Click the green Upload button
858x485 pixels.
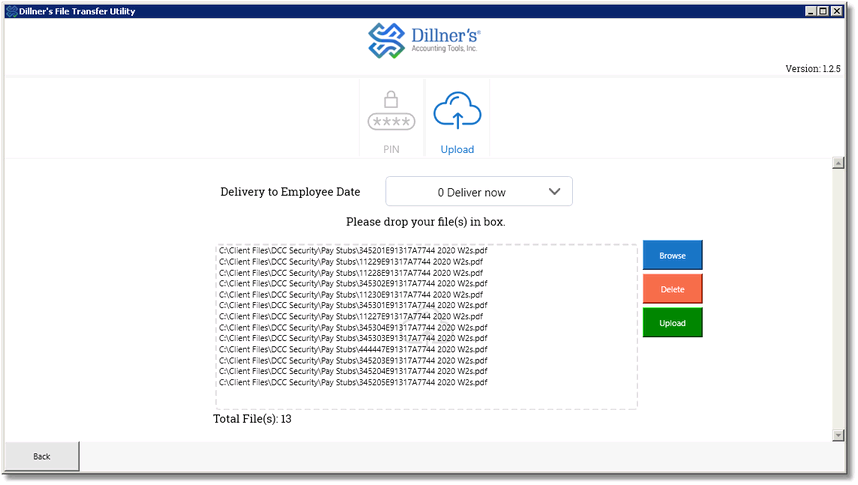[x=673, y=323]
